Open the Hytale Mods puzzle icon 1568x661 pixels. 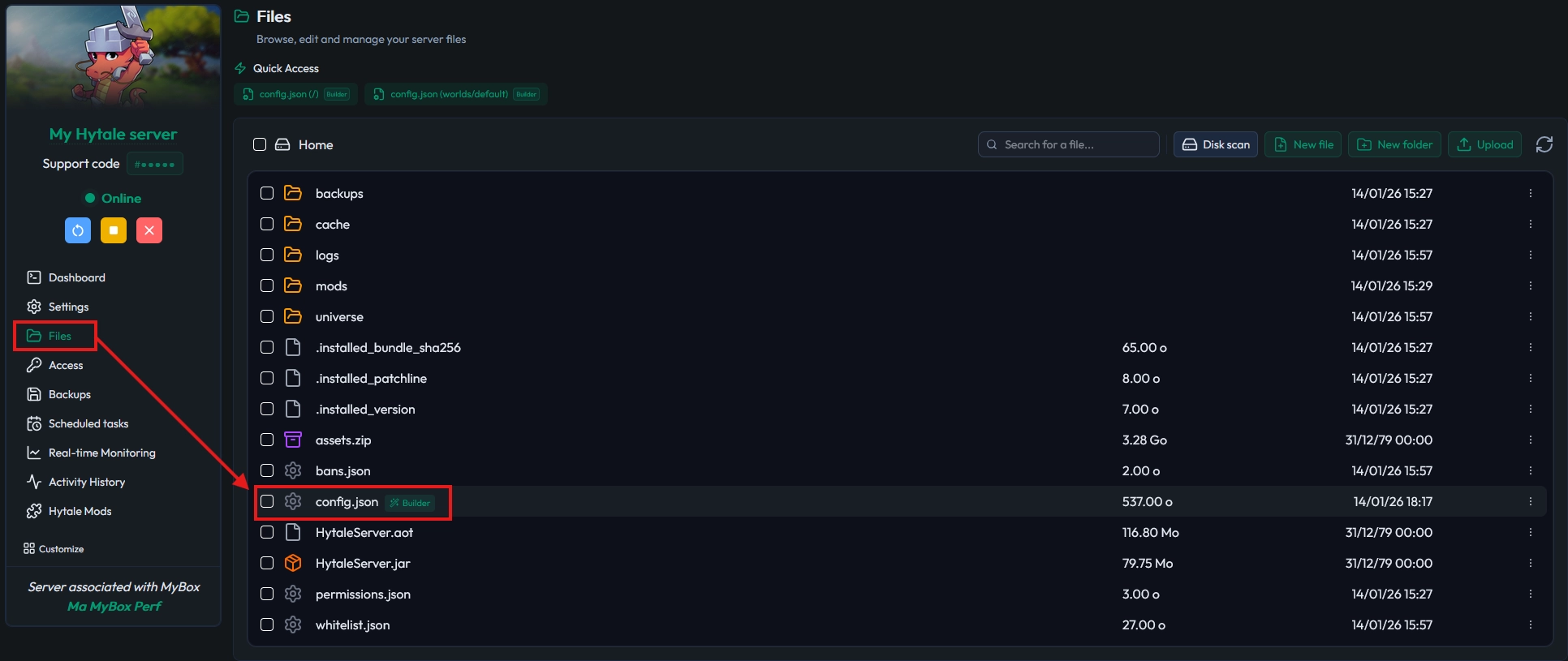pyautogui.click(x=34, y=511)
